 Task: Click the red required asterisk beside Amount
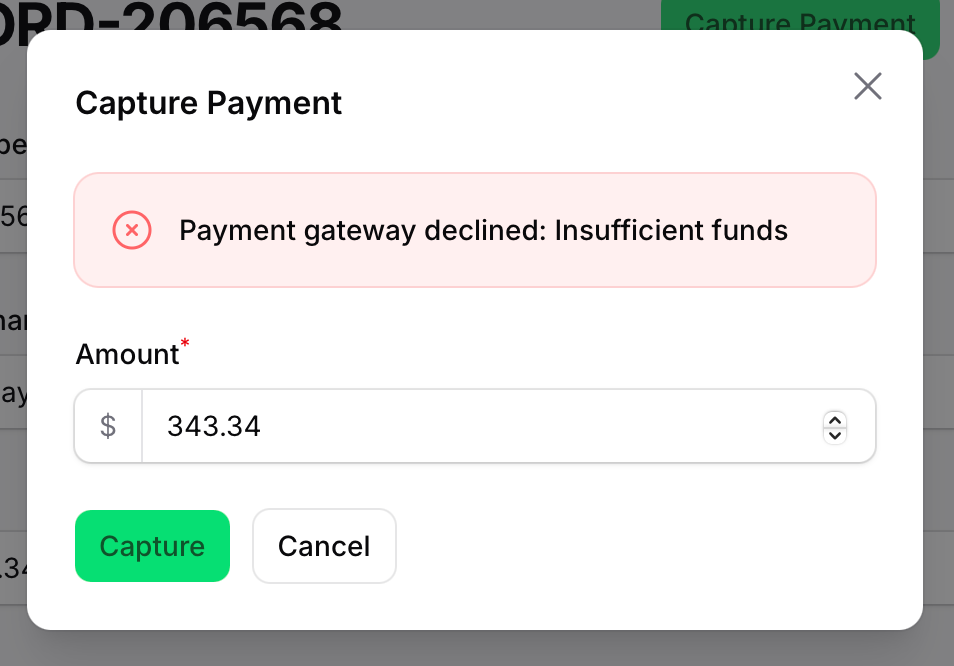[185, 345]
